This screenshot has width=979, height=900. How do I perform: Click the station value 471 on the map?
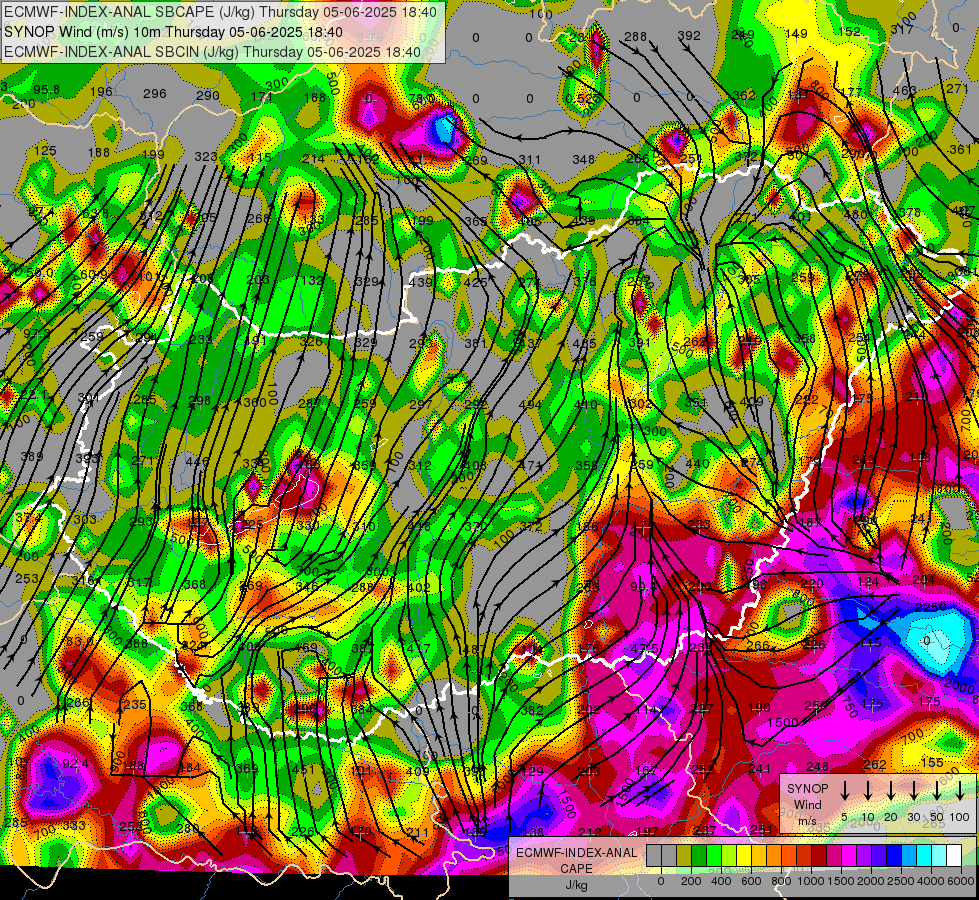pos(530,465)
